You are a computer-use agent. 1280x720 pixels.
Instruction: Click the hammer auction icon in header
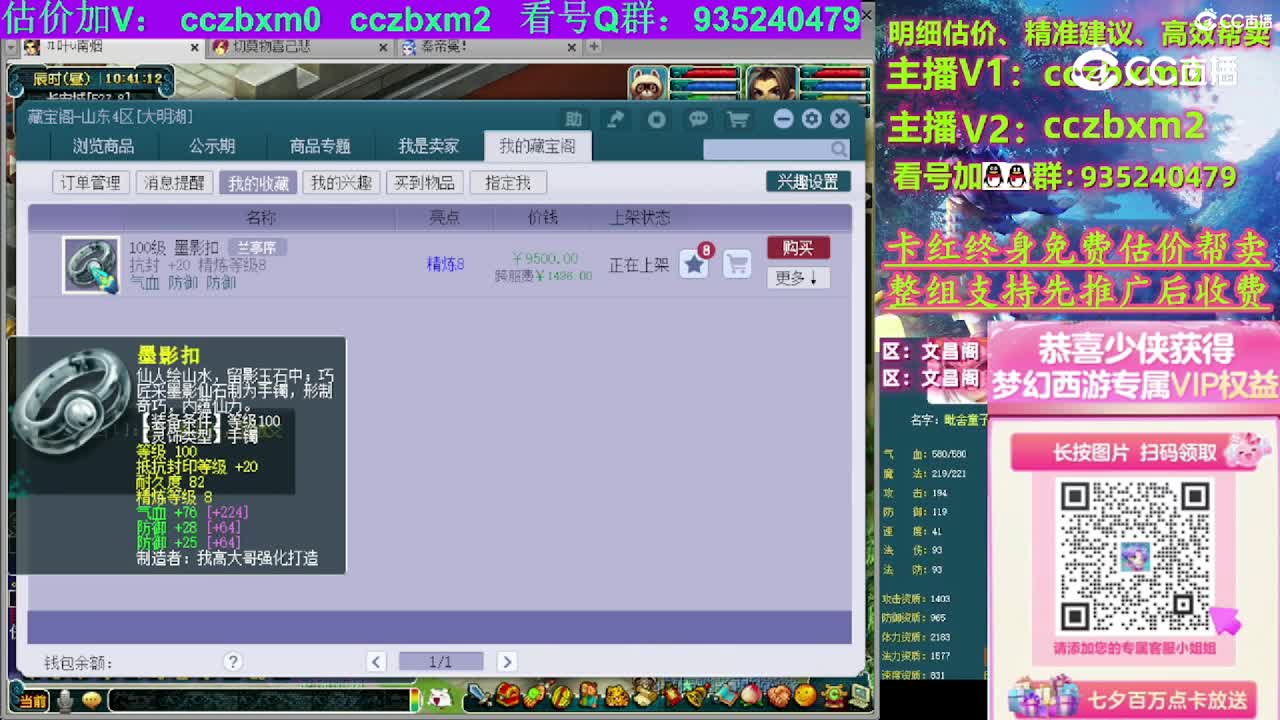pyautogui.click(x=616, y=119)
